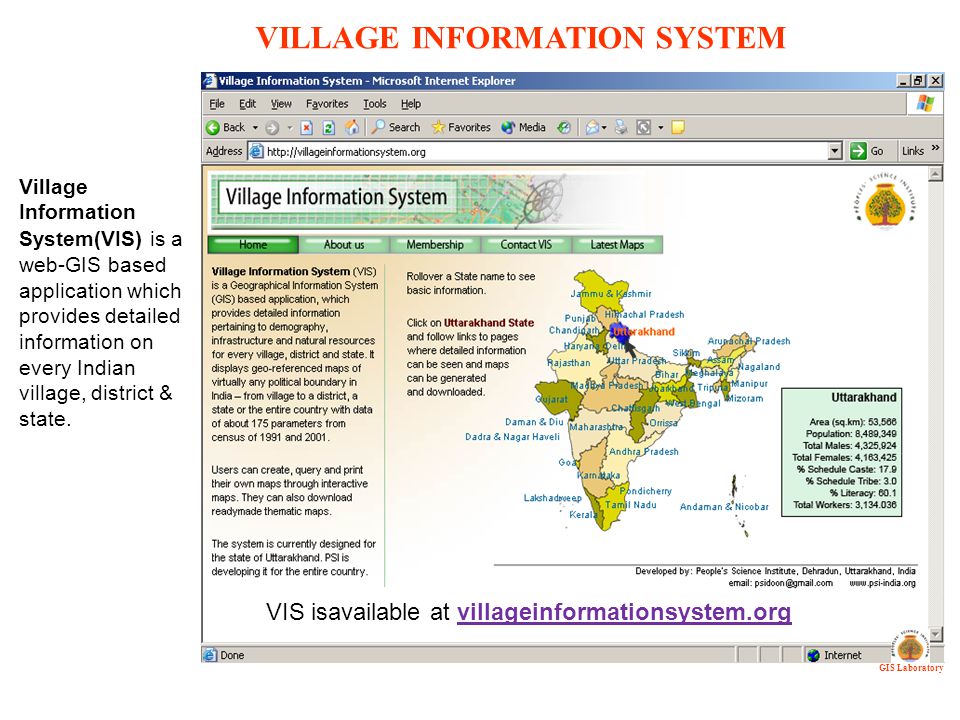This screenshot has height=720, width=960.
Task: Click the scrollbar up arrow
Action: tap(935, 174)
